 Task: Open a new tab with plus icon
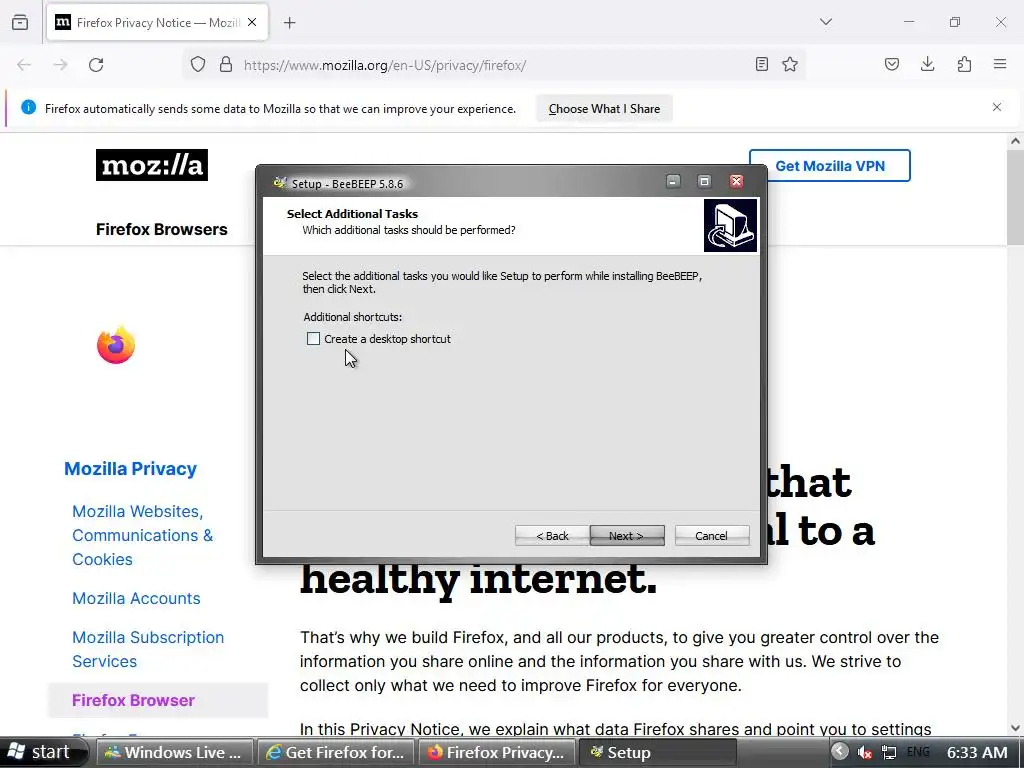tap(290, 23)
